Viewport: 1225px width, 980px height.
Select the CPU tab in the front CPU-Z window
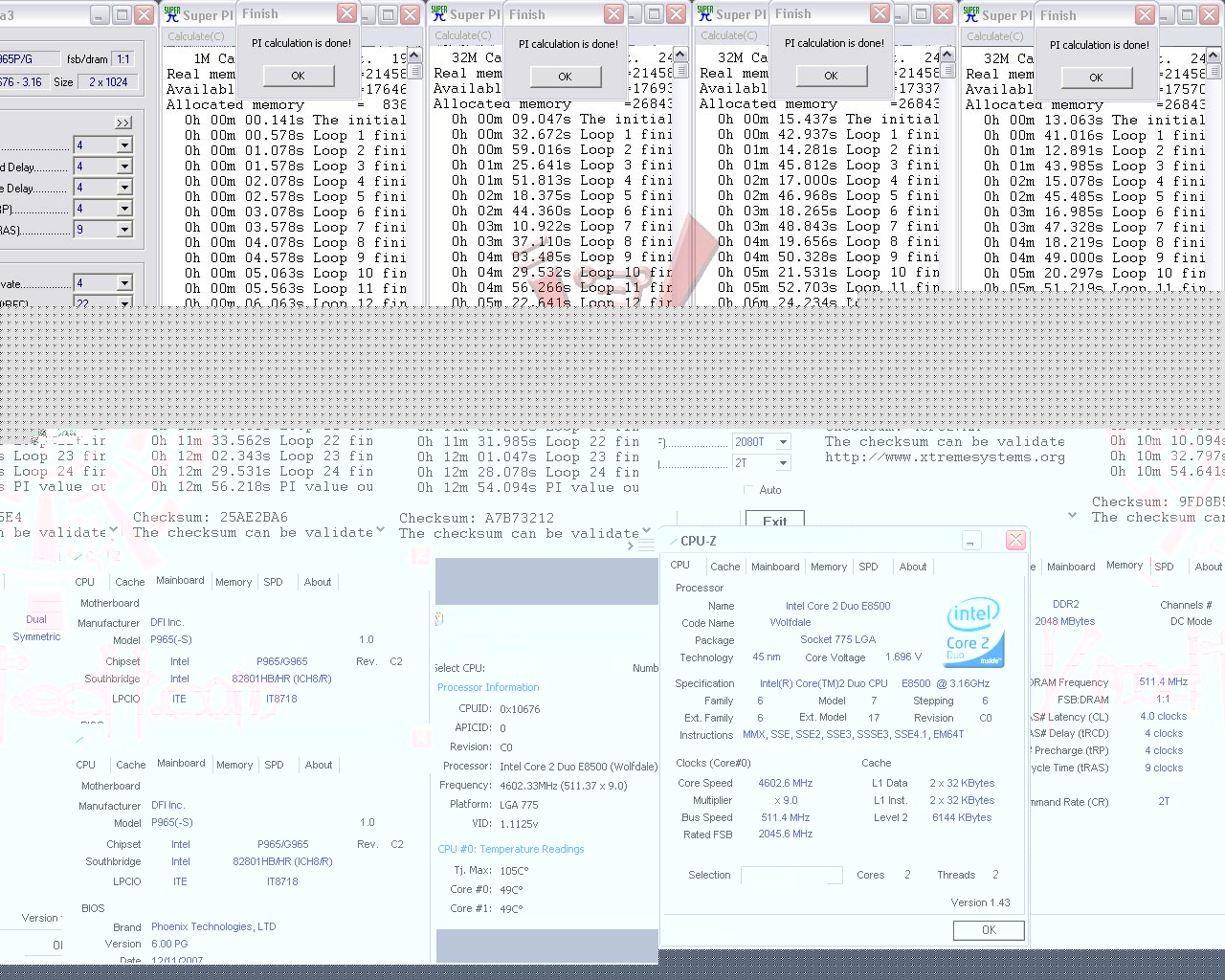[680, 565]
